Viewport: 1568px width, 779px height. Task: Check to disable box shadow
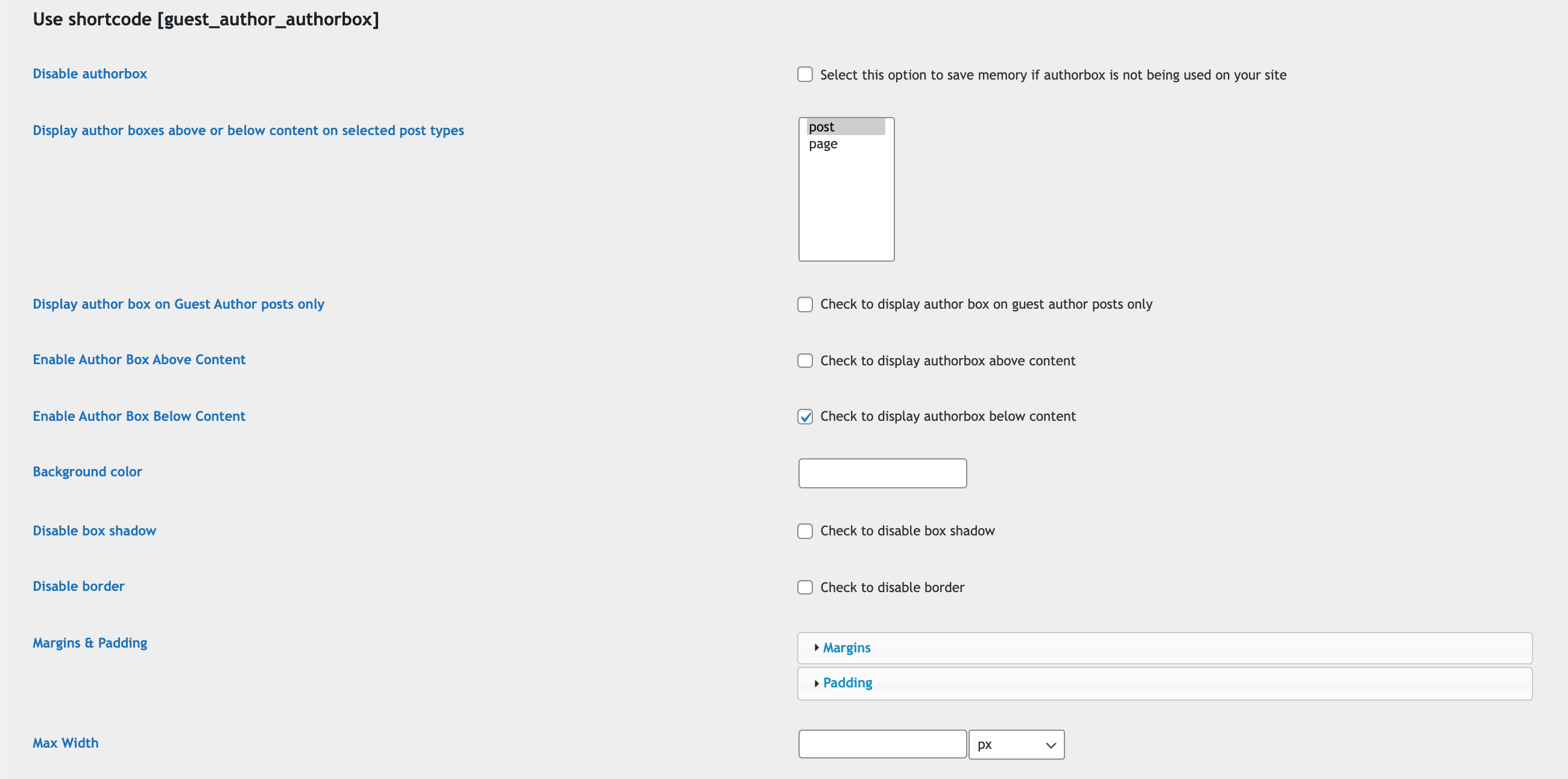click(x=805, y=531)
